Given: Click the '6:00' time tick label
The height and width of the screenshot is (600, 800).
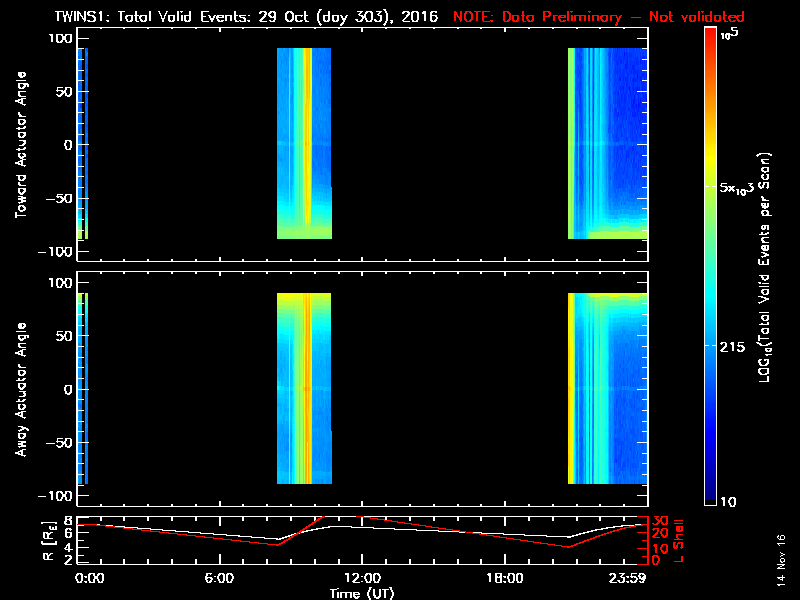Looking at the screenshot, I should (219, 579).
